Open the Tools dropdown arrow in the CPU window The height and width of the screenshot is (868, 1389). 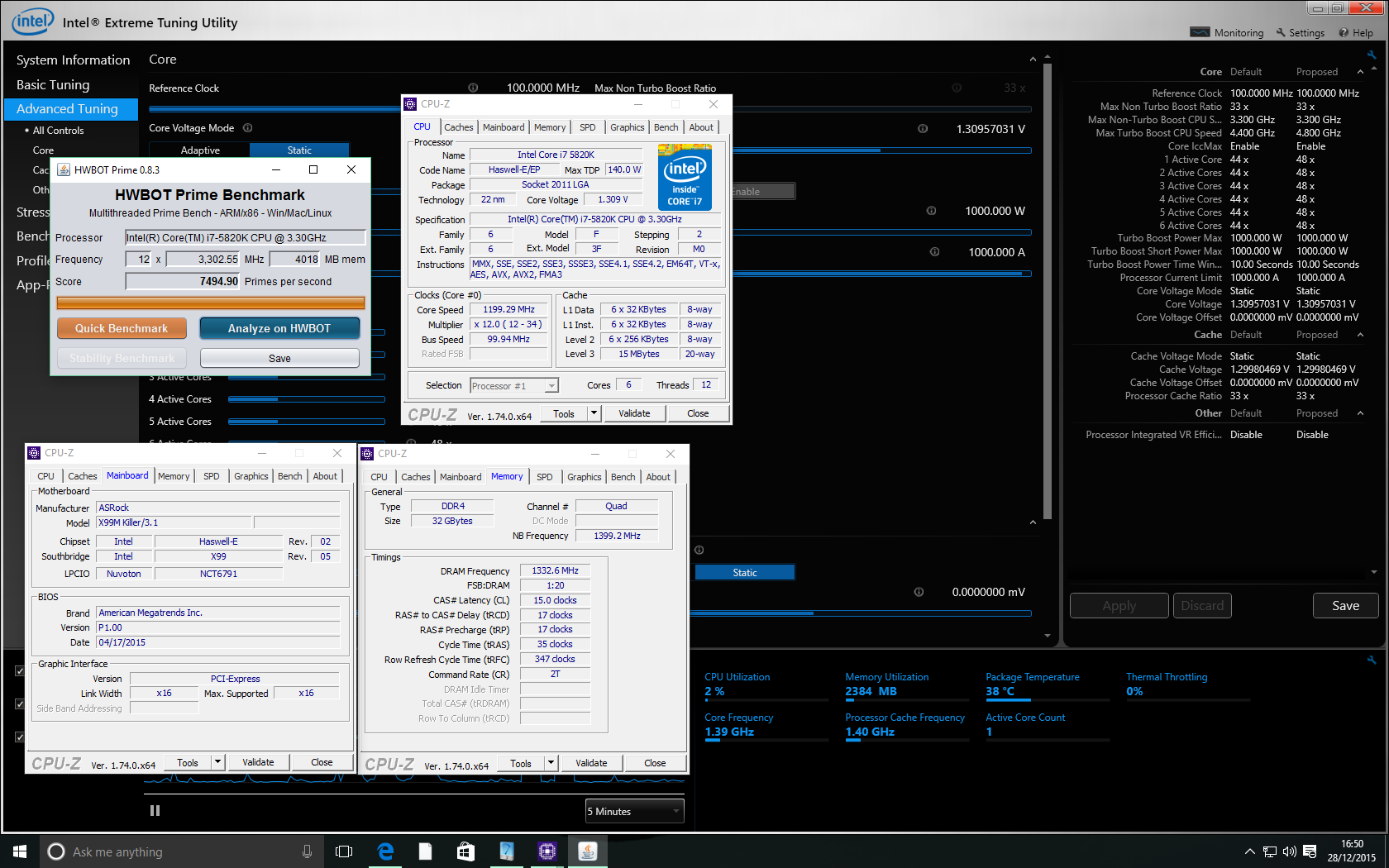pos(594,413)
